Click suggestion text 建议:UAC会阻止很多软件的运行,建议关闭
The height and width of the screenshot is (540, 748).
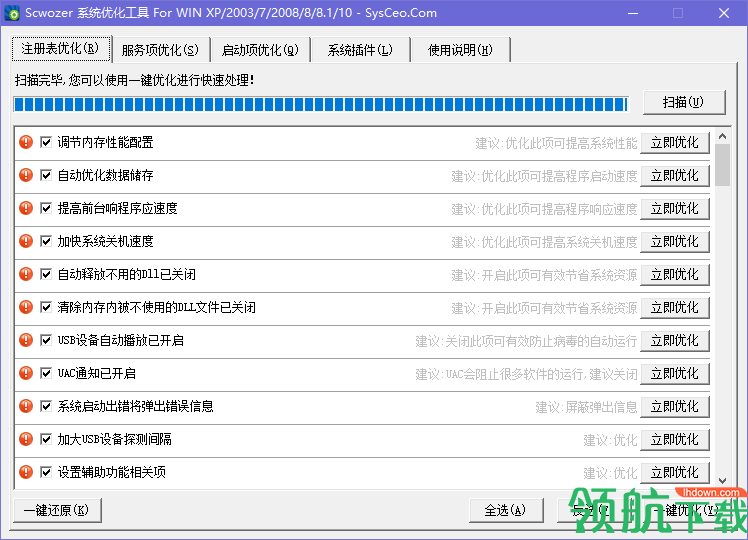pos(526,374)
